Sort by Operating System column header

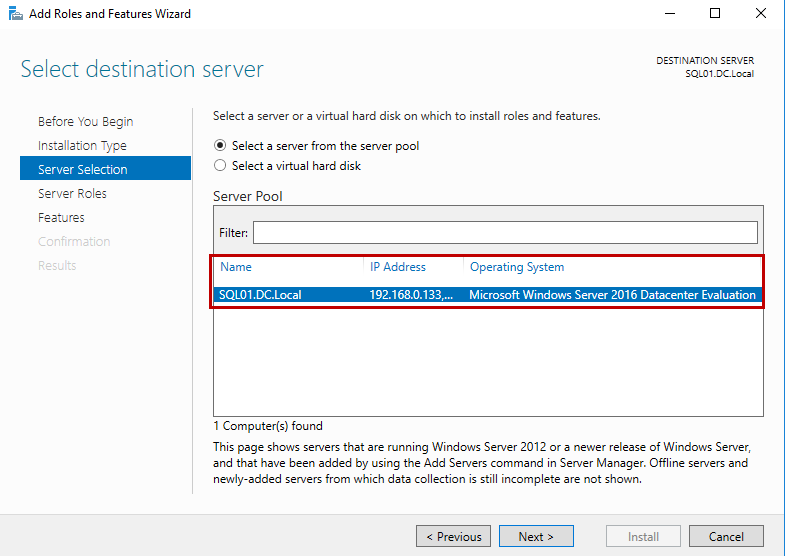point(517,267)
